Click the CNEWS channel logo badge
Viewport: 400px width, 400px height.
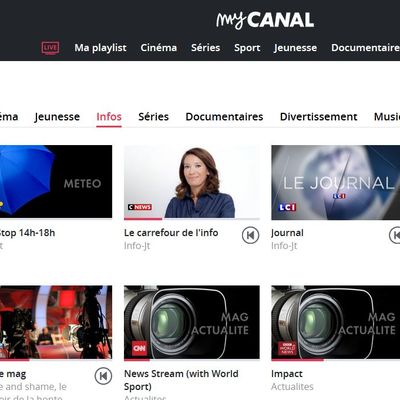(140, 207)
